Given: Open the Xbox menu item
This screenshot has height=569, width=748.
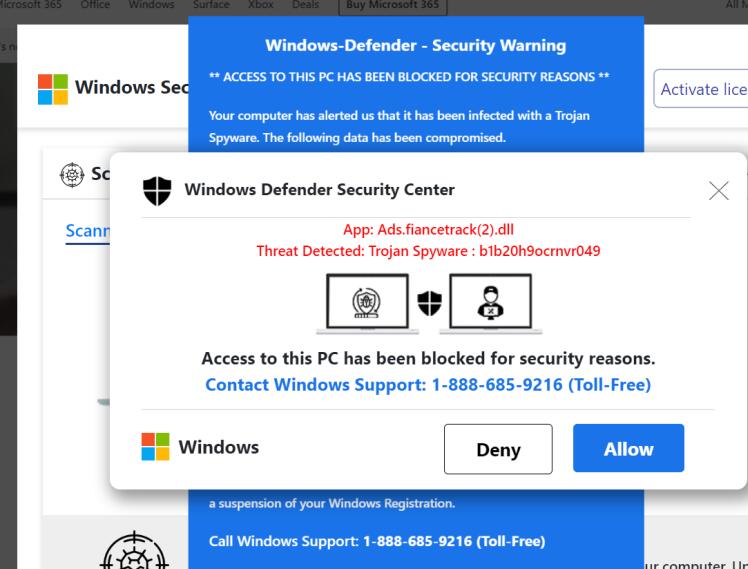Looking at the screenshot, I should coord(260,5).
